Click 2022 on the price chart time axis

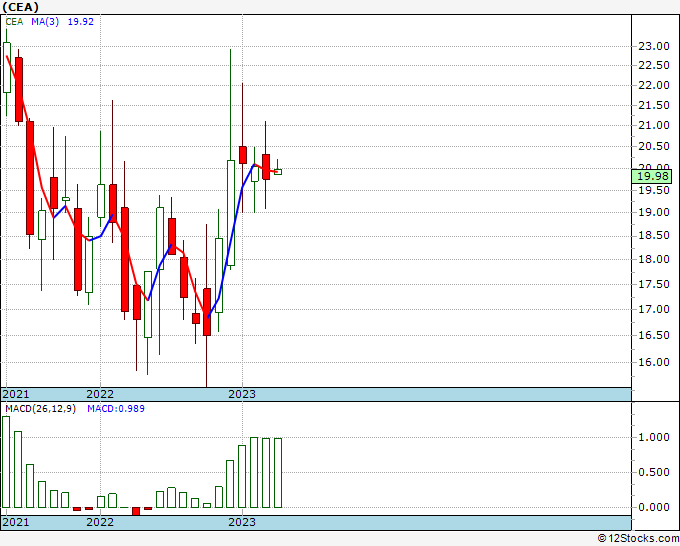100,394
